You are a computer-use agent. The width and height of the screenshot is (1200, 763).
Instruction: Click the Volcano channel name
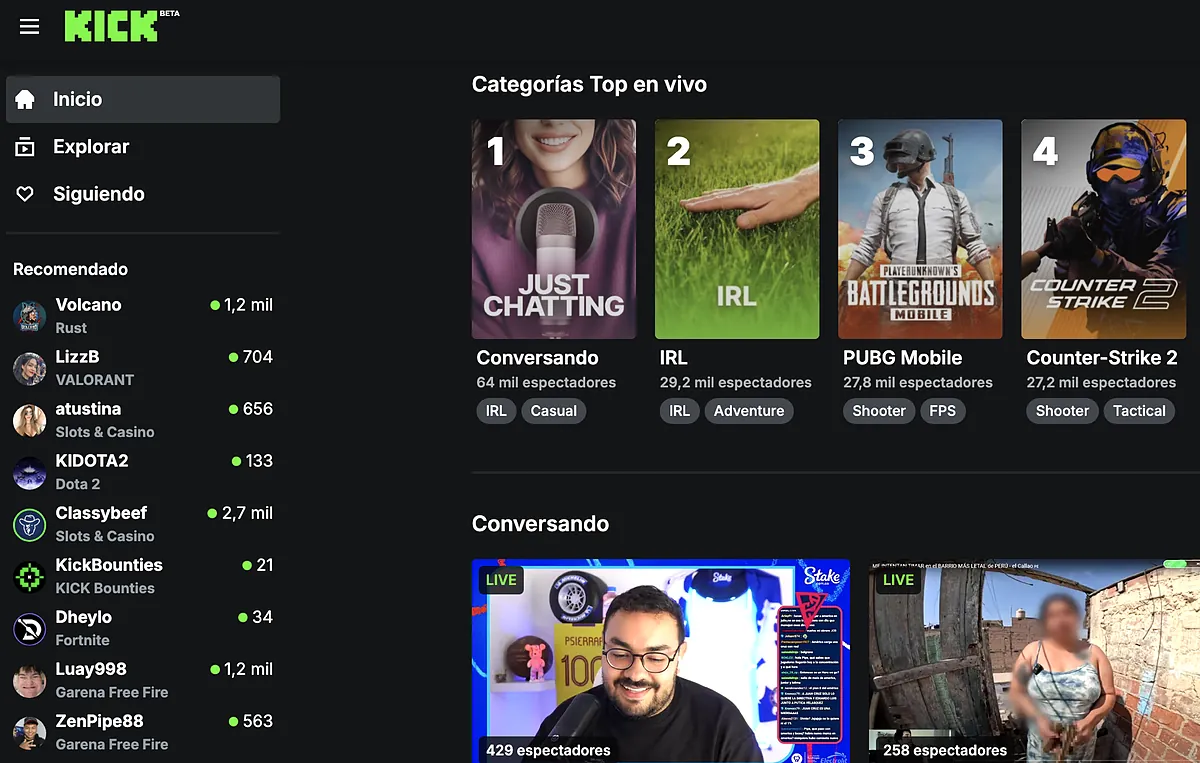pyautogui.click(x=88, y=305)
